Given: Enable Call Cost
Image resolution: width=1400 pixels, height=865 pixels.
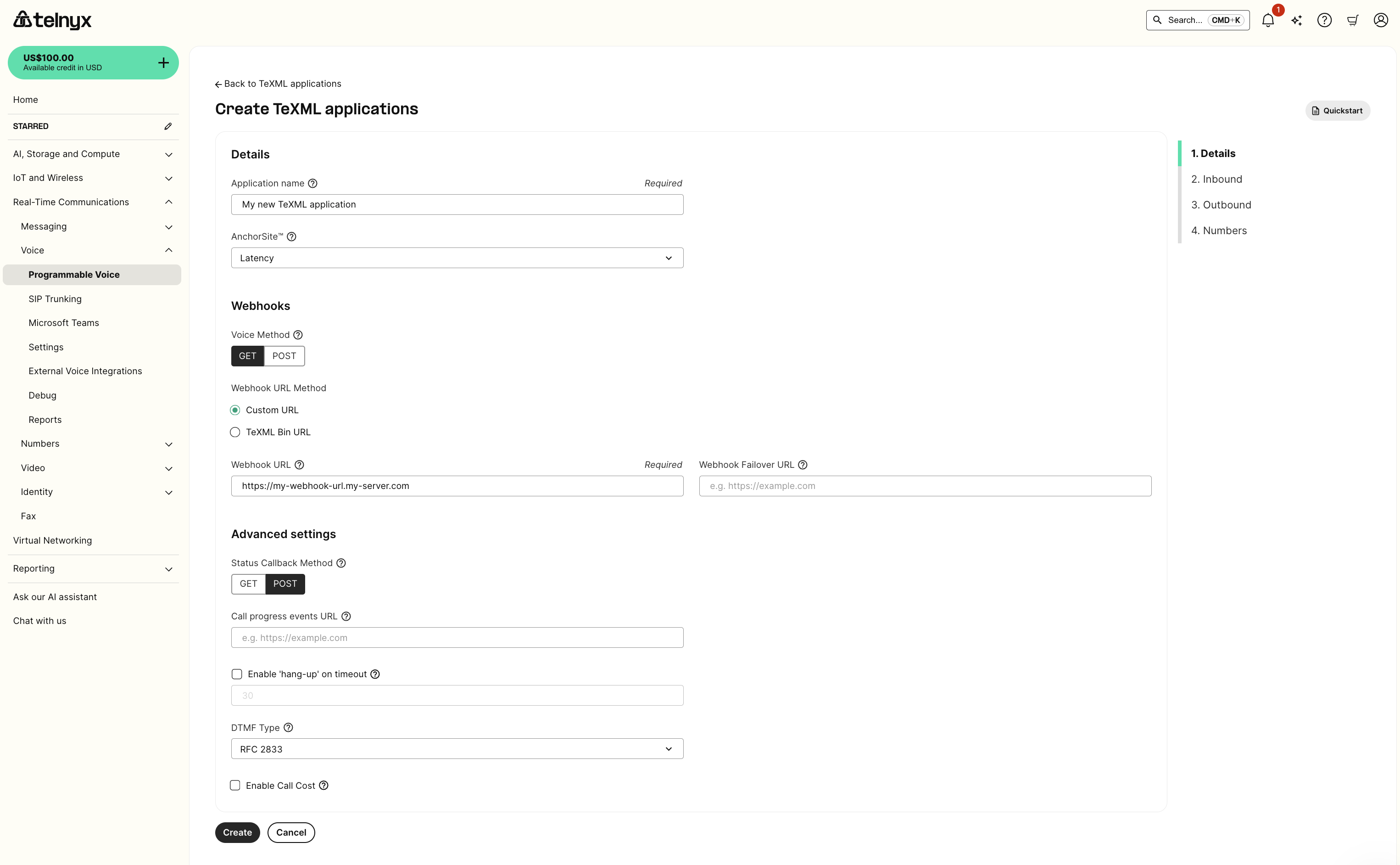Looking at the screenshot, I should coord(235,785).
